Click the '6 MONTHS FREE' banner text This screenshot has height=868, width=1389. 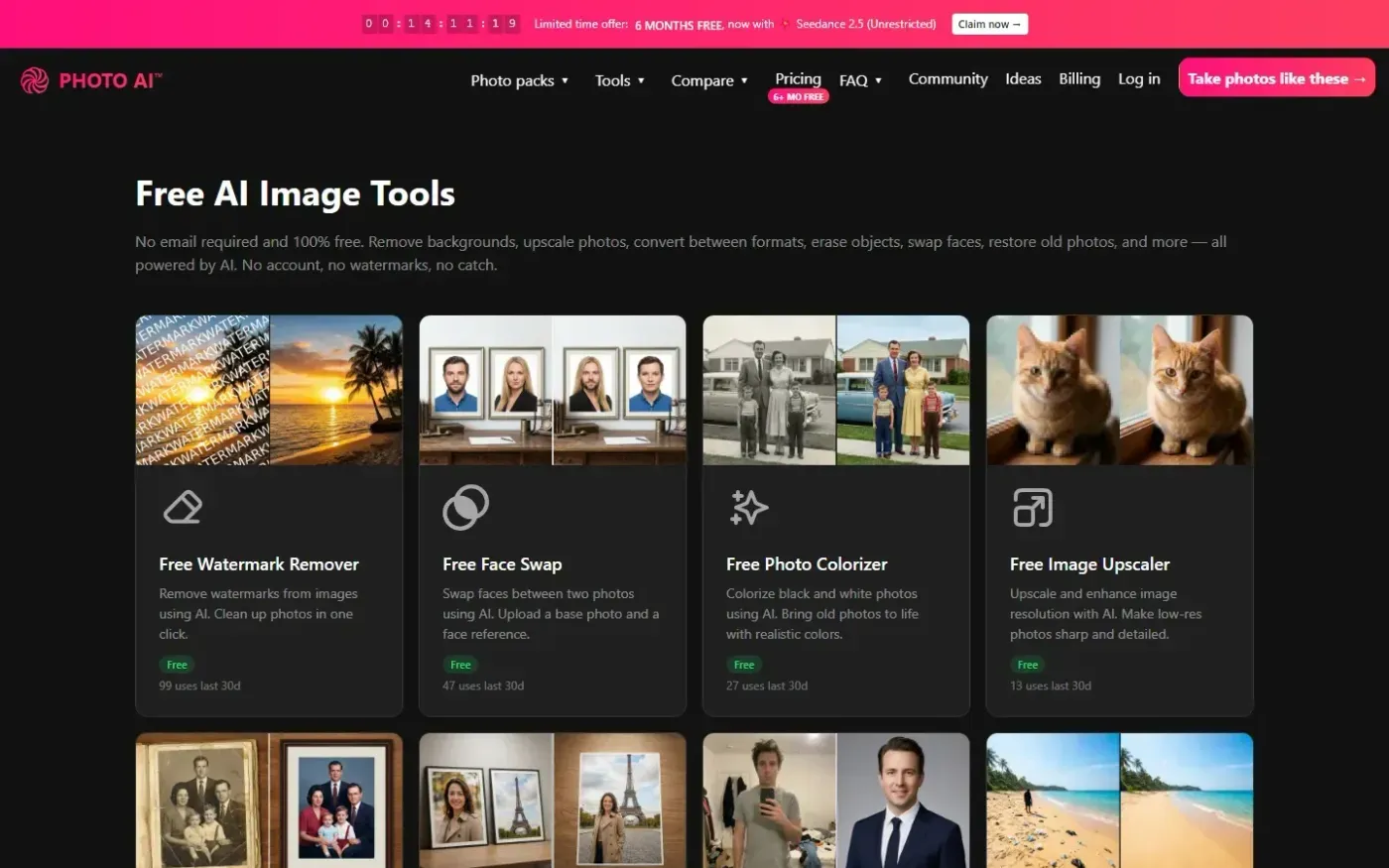pyautogui.click(x=679, y=25)
